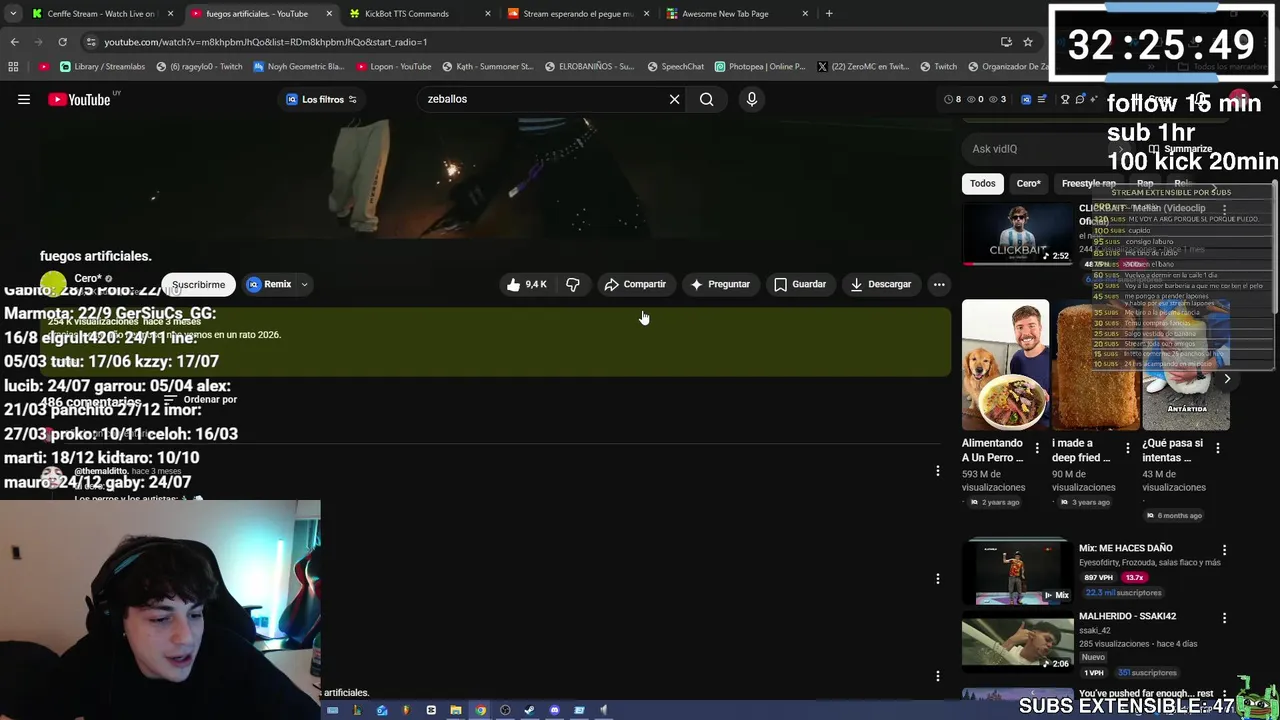Start voice search with the microphone
This screenshot has height=720, width=1280.
click(x=752, y=99)
